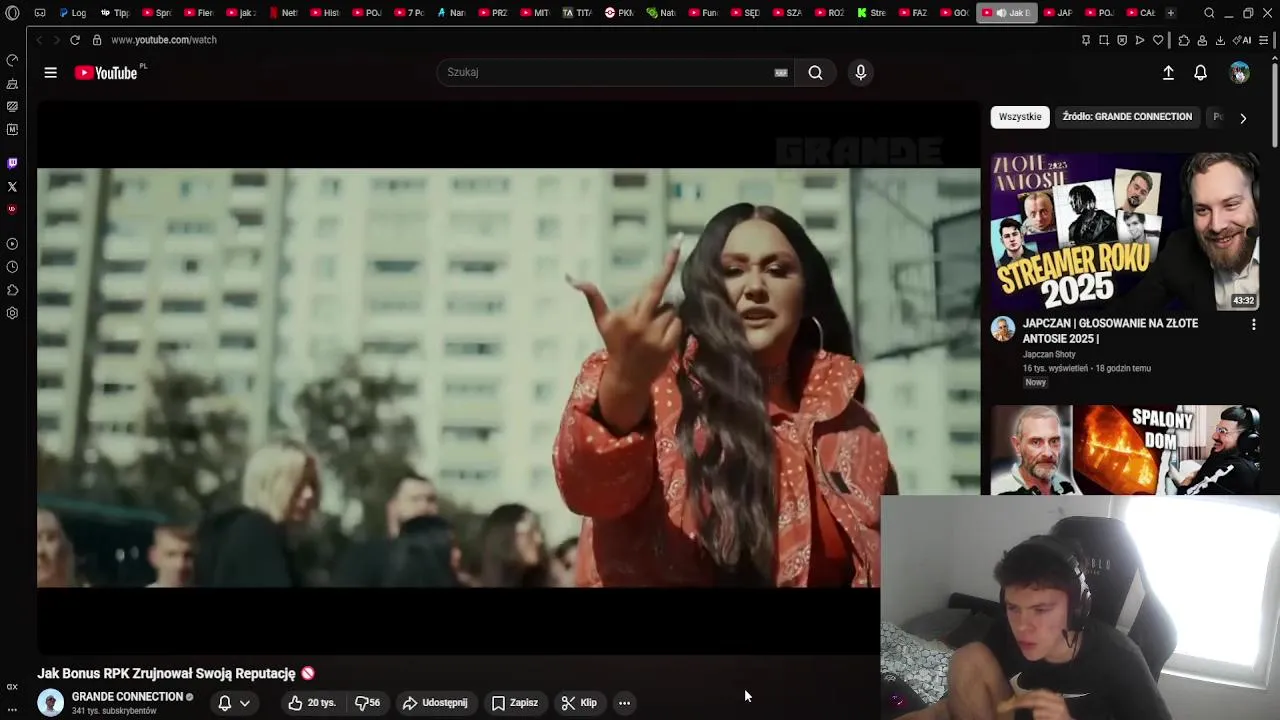Switch to the TITA tab
The height and width of the screenshot is (720, 1280).
(x=577, y=13)
